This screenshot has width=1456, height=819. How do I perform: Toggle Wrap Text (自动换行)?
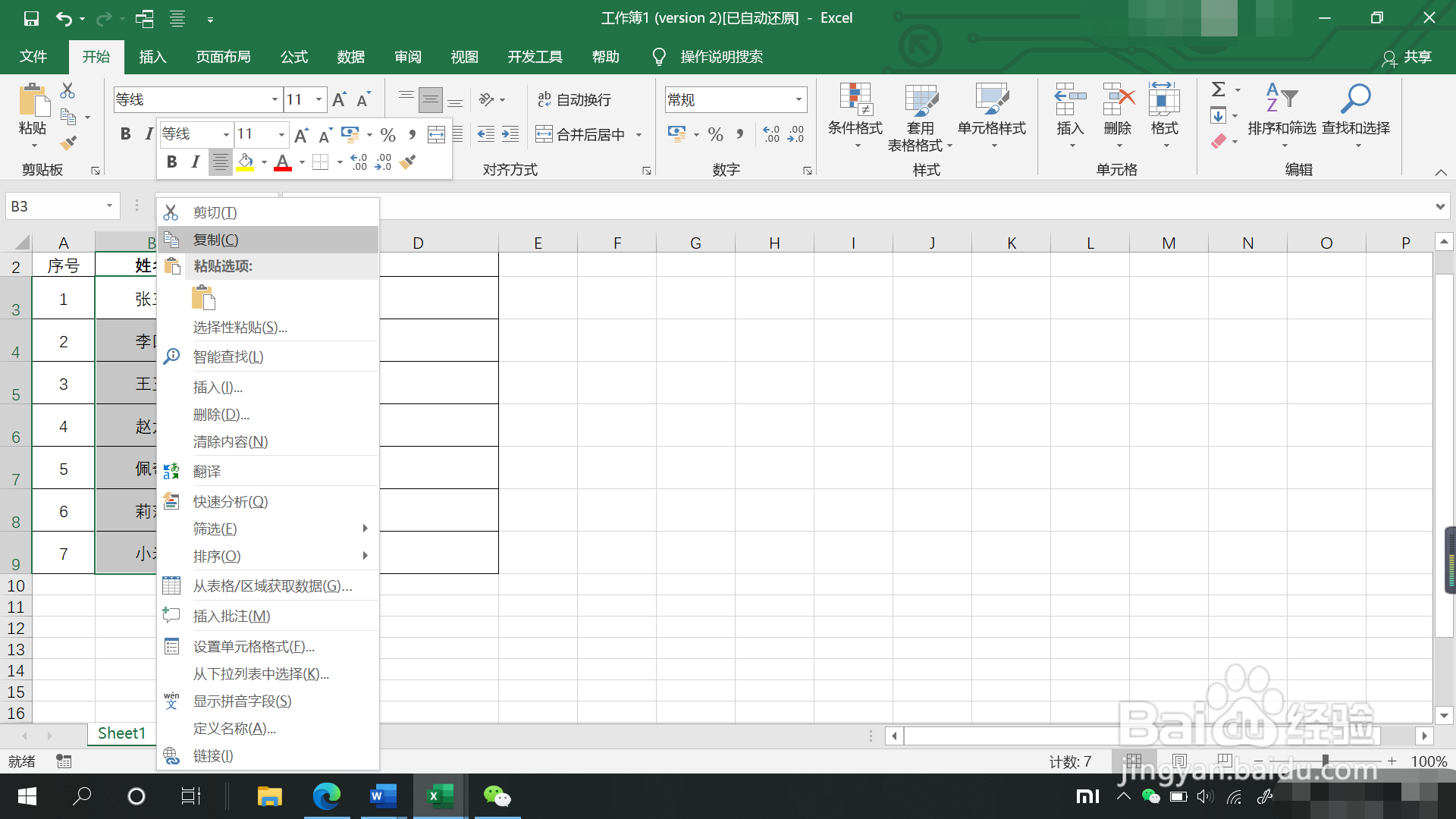coord(574,99)
